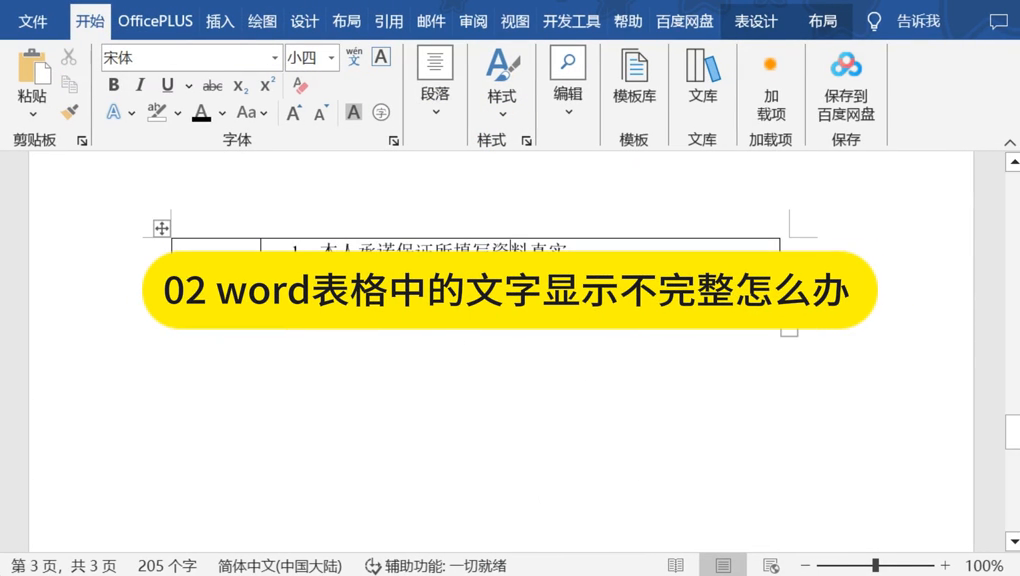Enable Strikethrough formatting

[212, 85]
